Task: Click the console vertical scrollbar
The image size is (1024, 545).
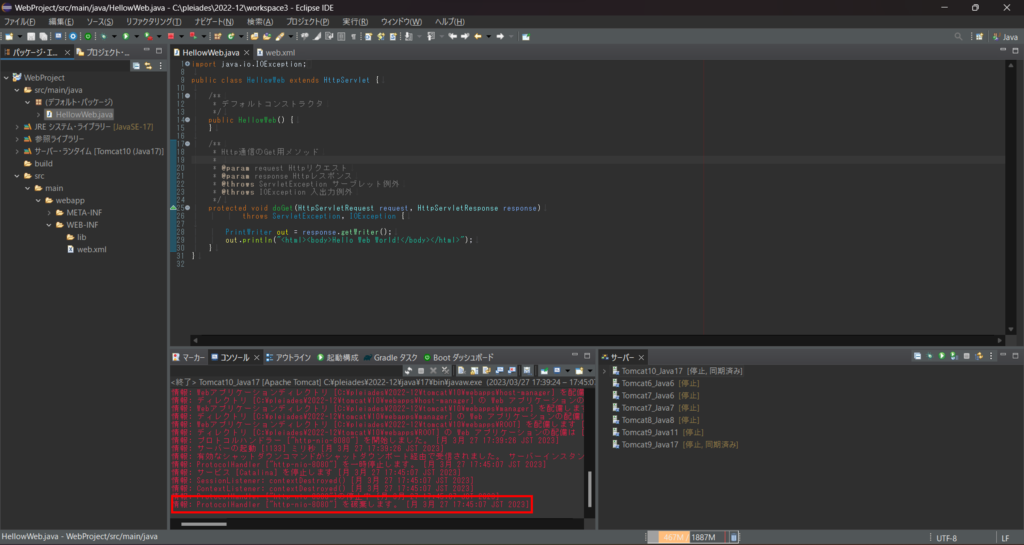Action: tap(589, 489)
